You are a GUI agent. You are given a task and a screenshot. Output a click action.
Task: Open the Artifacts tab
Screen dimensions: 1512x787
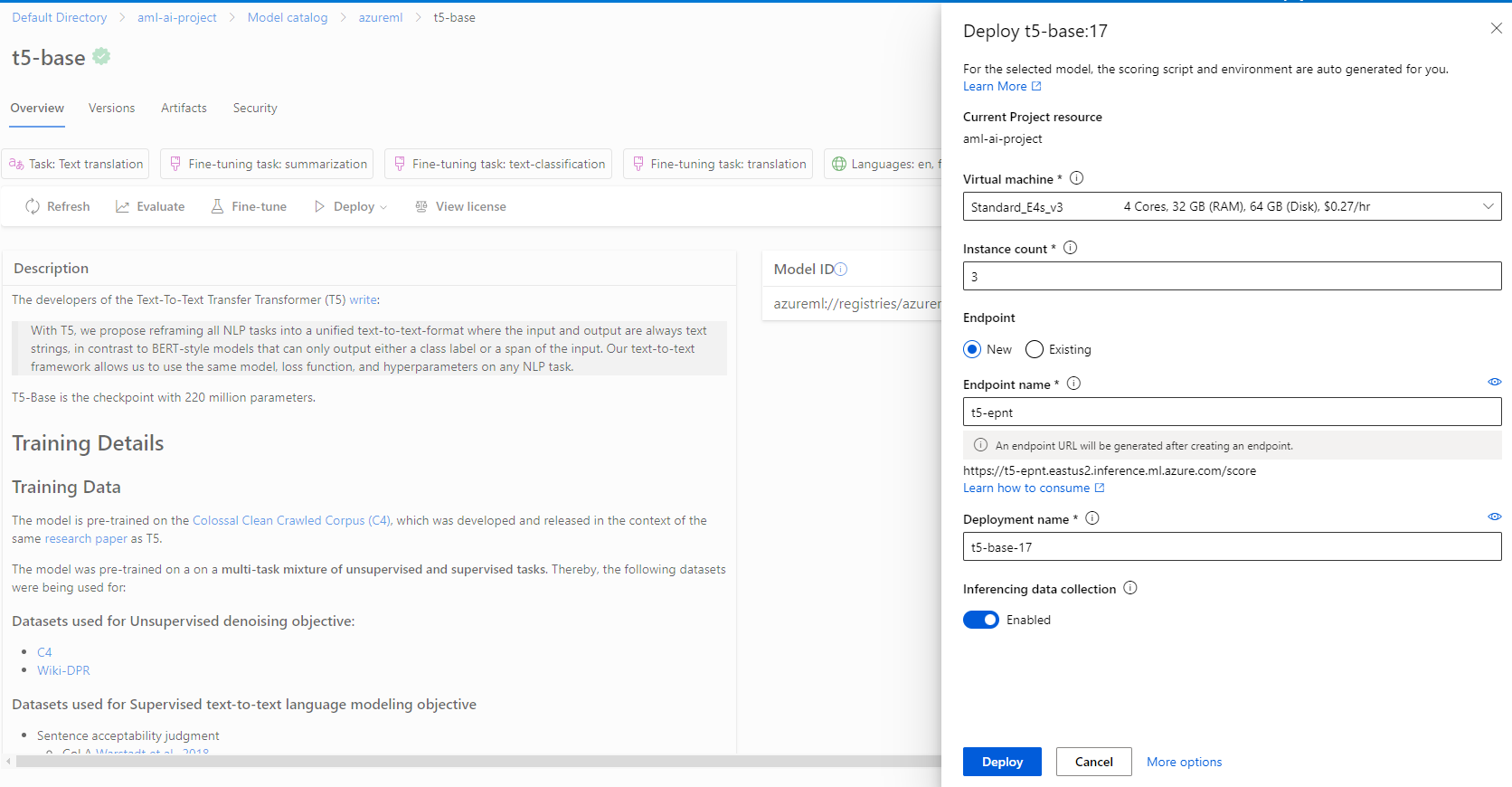click(184, 108)
